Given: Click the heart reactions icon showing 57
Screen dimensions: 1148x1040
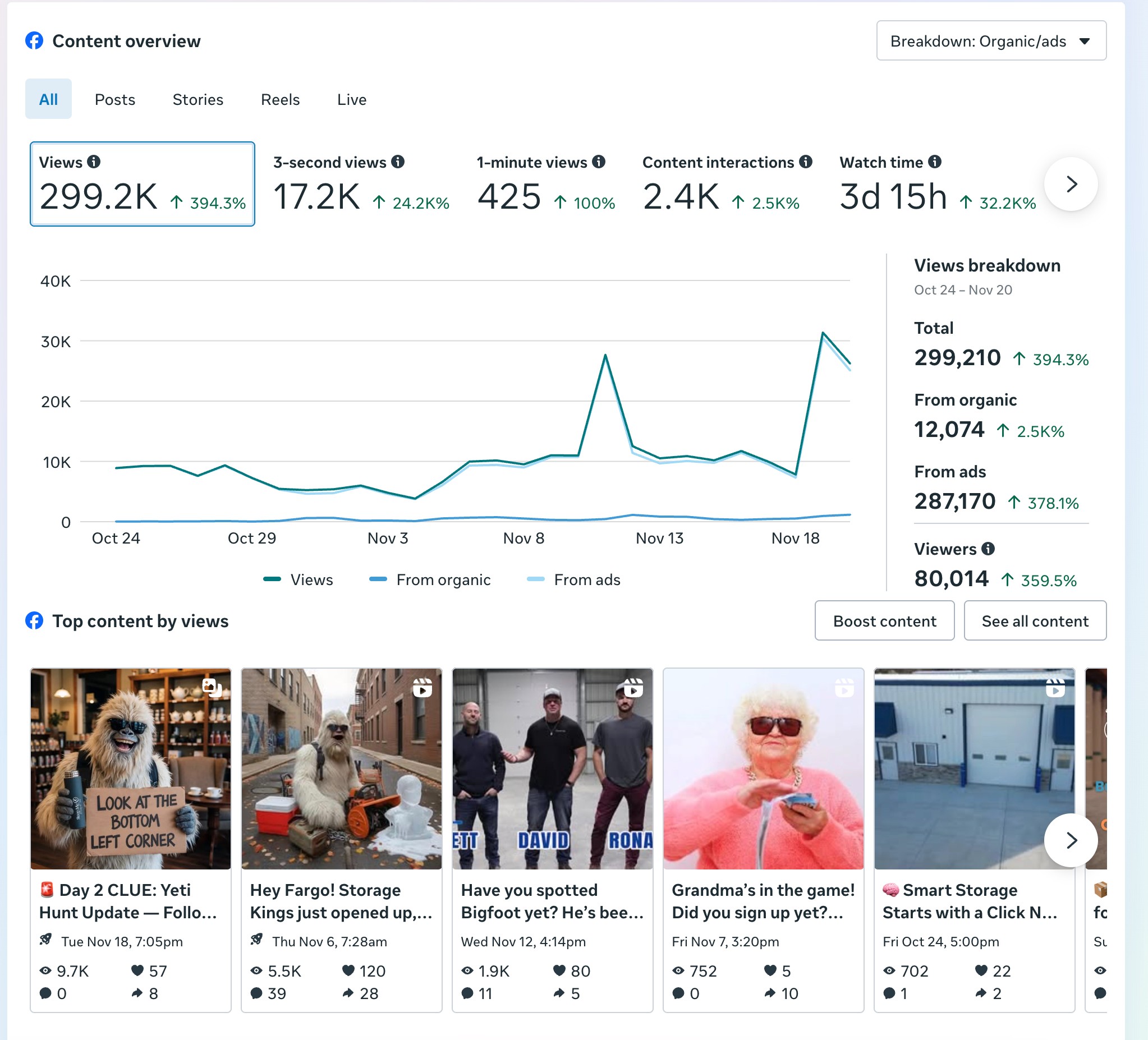Looking at the screenshot, I should [137, 970].
